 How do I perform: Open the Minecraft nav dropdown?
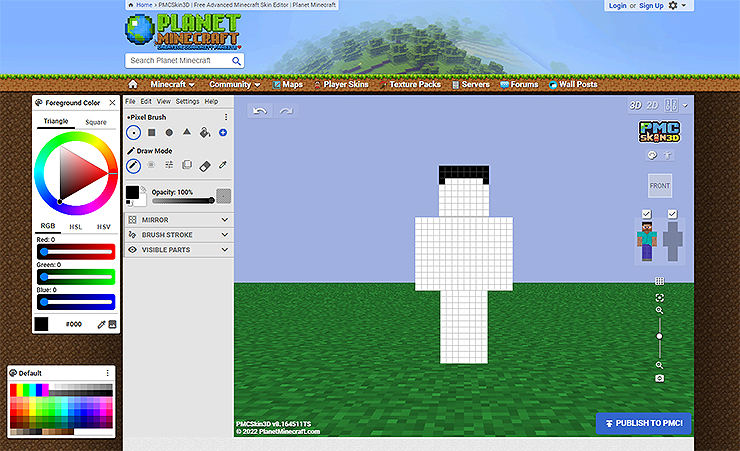click(172, 84)
